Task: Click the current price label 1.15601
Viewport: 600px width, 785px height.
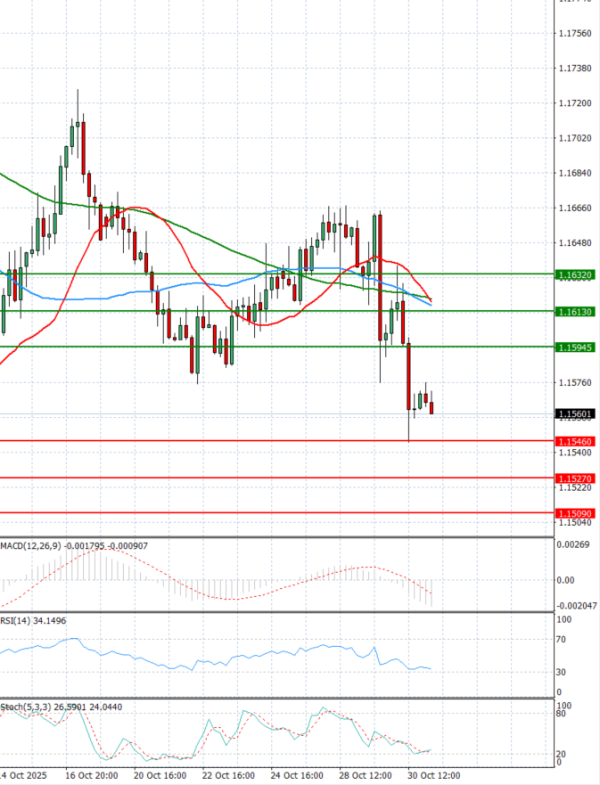Action: coord(574,413)
